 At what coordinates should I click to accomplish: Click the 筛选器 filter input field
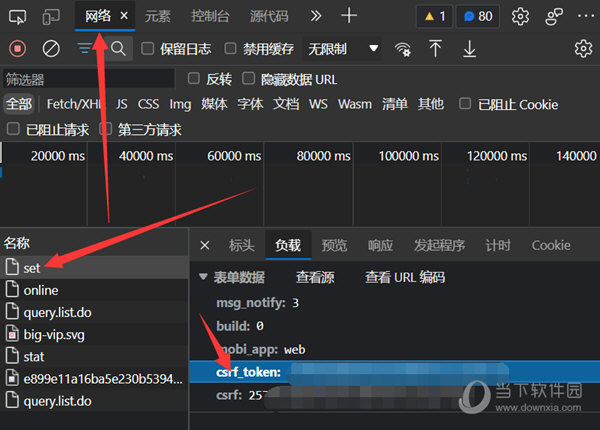(90, 79)
